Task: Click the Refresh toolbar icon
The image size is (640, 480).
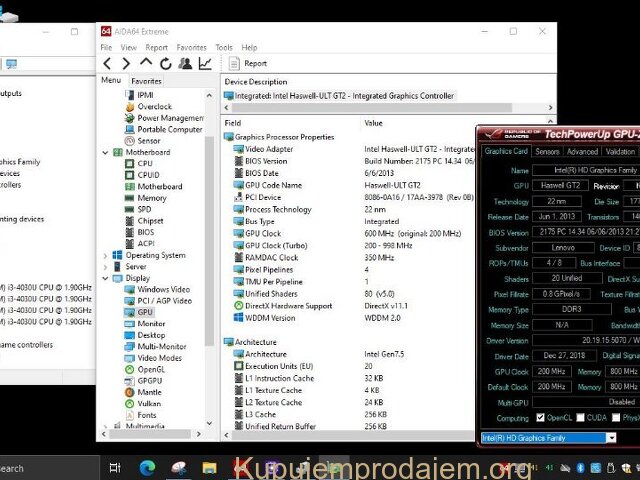Action: click(167, 63)
